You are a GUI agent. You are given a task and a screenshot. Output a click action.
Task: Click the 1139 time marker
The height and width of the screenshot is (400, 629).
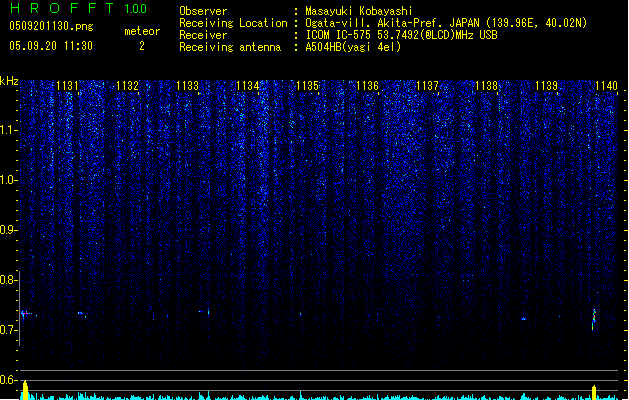[x=546, y=86]
